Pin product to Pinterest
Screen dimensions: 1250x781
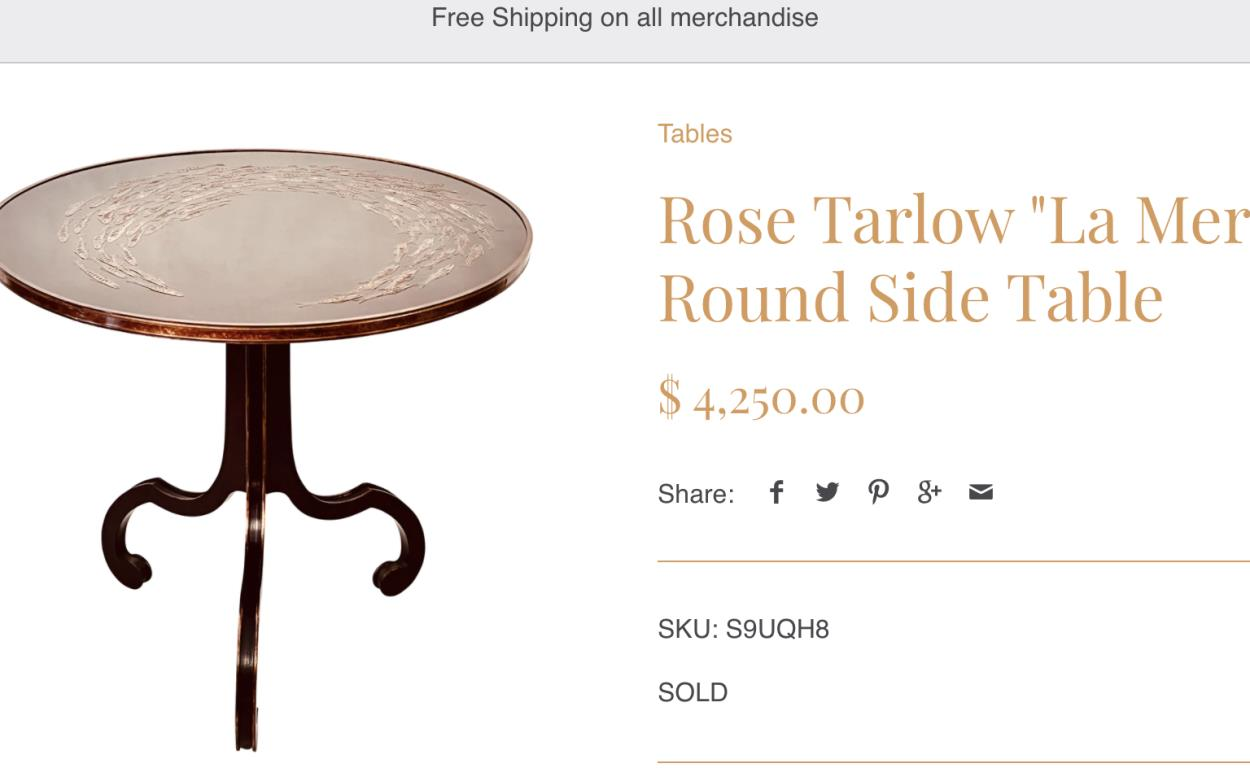[x=878, y=492]
